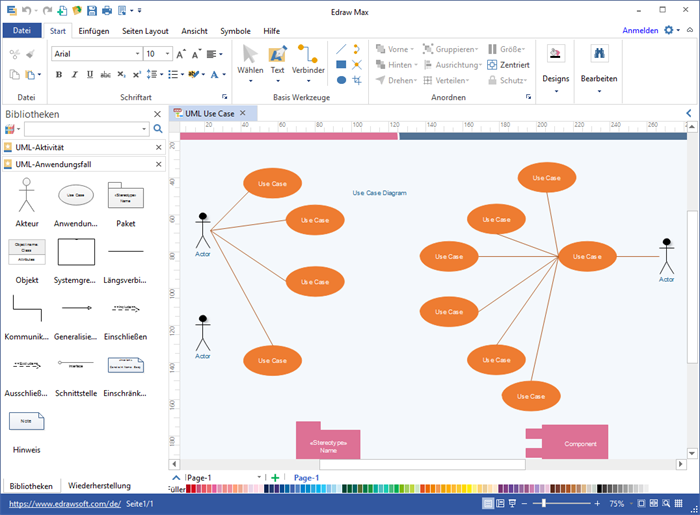Select the Wählen pointer tool
Screen dimensions: 700x515
[250, 62]
